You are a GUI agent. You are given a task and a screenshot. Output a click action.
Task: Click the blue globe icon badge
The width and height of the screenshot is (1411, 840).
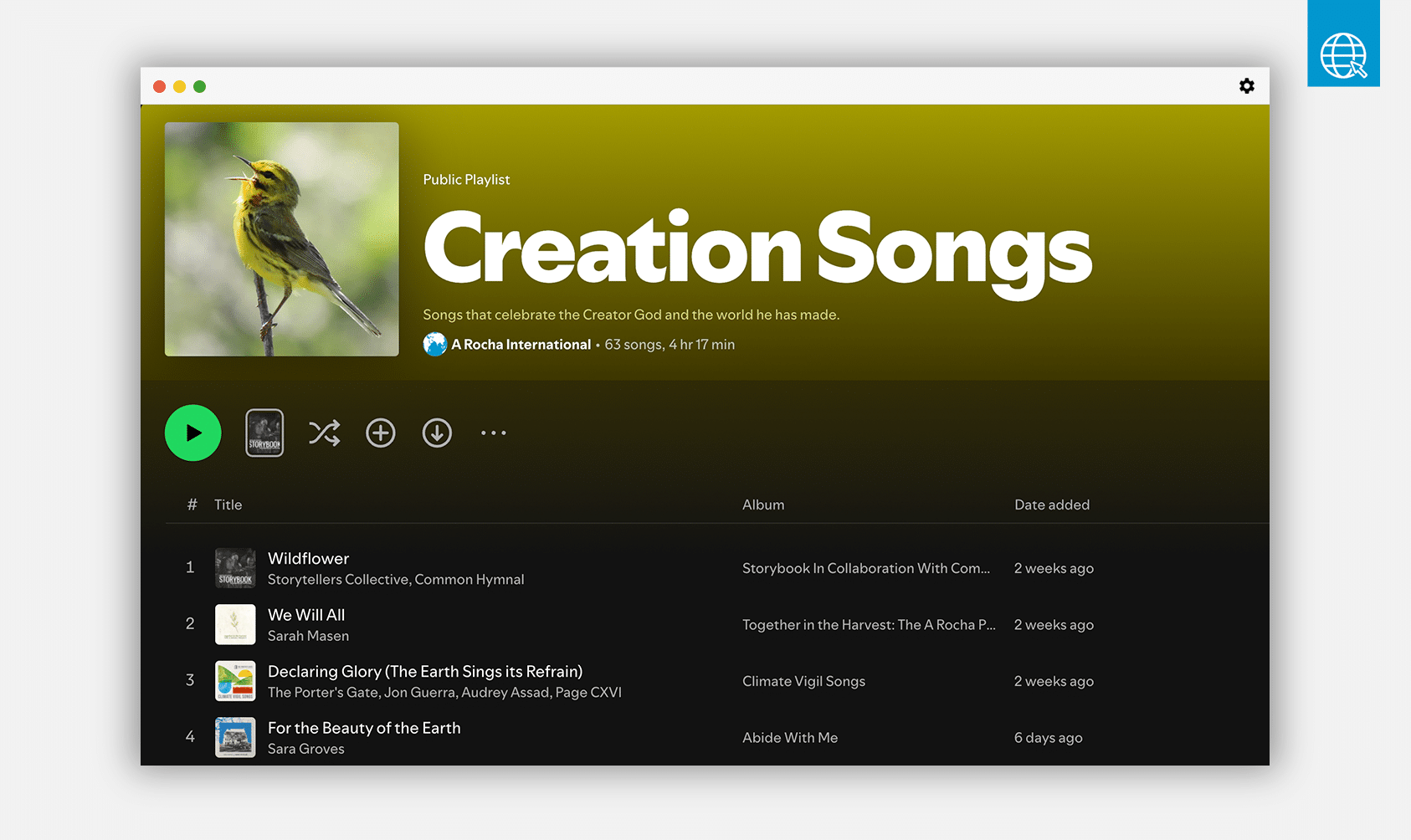coord(1344,44)
